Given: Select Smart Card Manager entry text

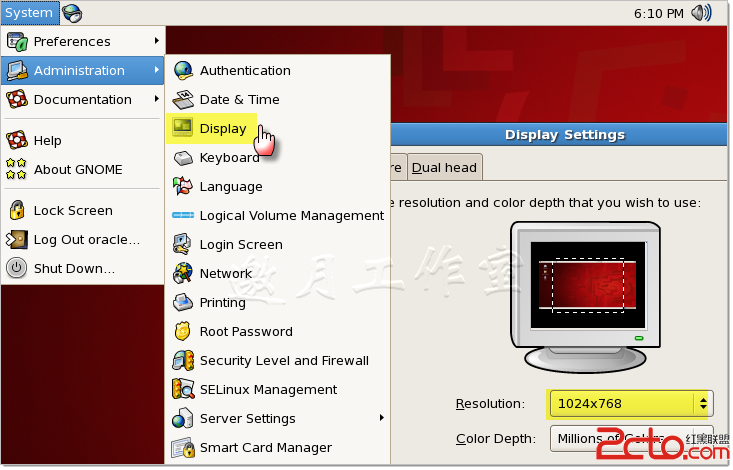Looking at the screenshot, I should 266,448.
